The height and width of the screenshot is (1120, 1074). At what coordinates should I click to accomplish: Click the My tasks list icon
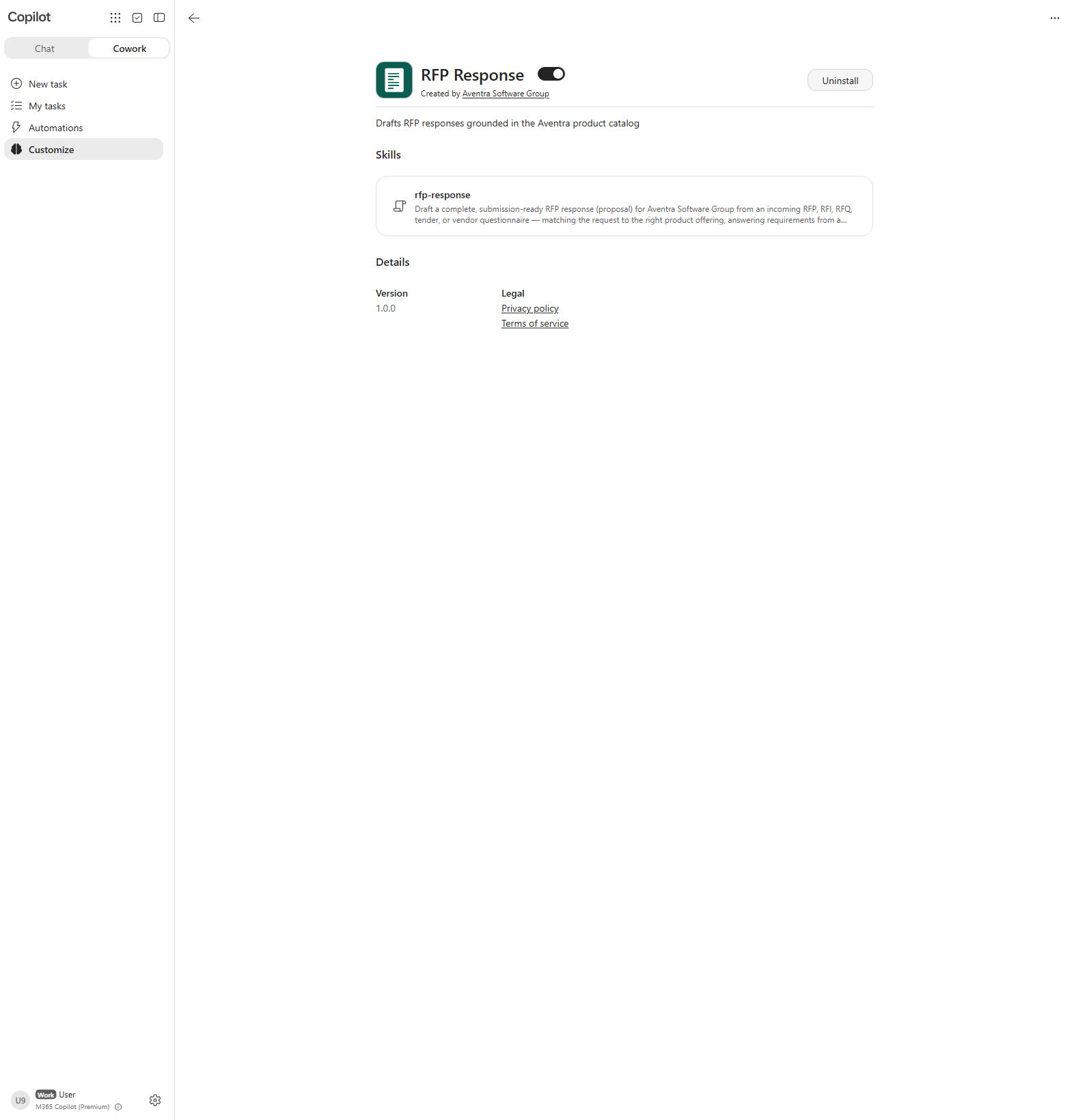[16, 105]
